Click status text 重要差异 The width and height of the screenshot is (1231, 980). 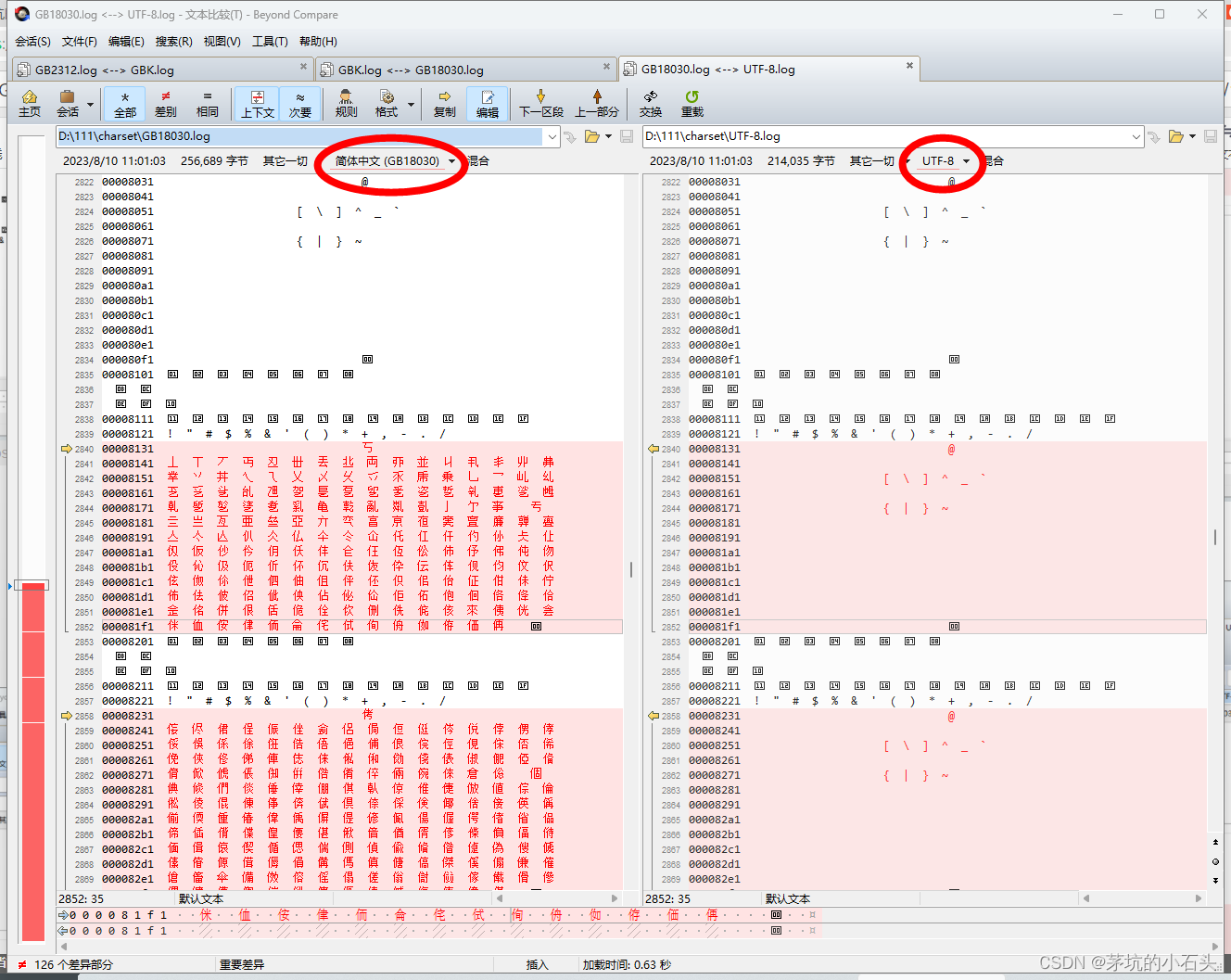point(242,964)
